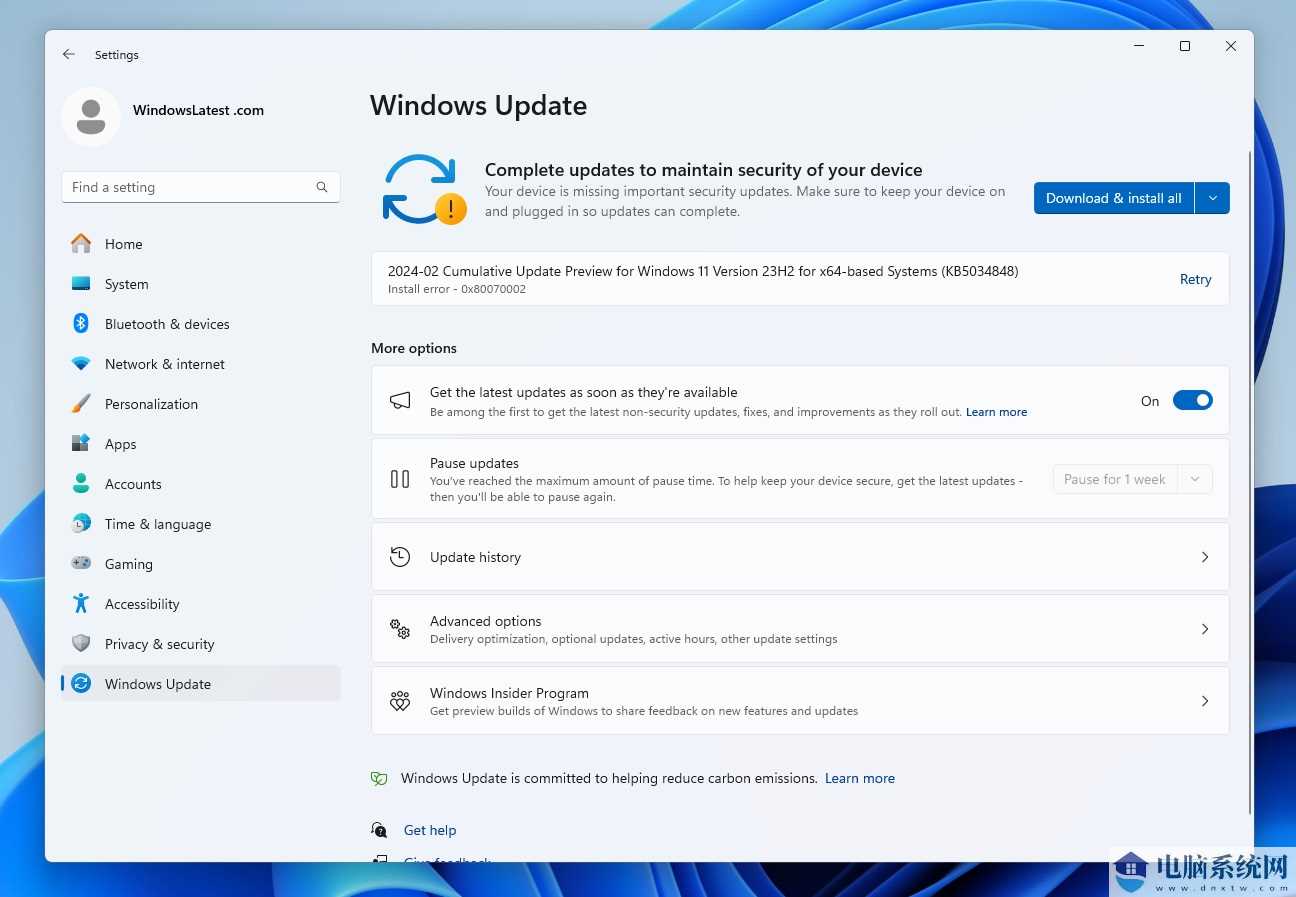The width and height of the screenshot is (1296, 897).
Task: Select Gaming label in sidebar
Action: tap(129, 564)
